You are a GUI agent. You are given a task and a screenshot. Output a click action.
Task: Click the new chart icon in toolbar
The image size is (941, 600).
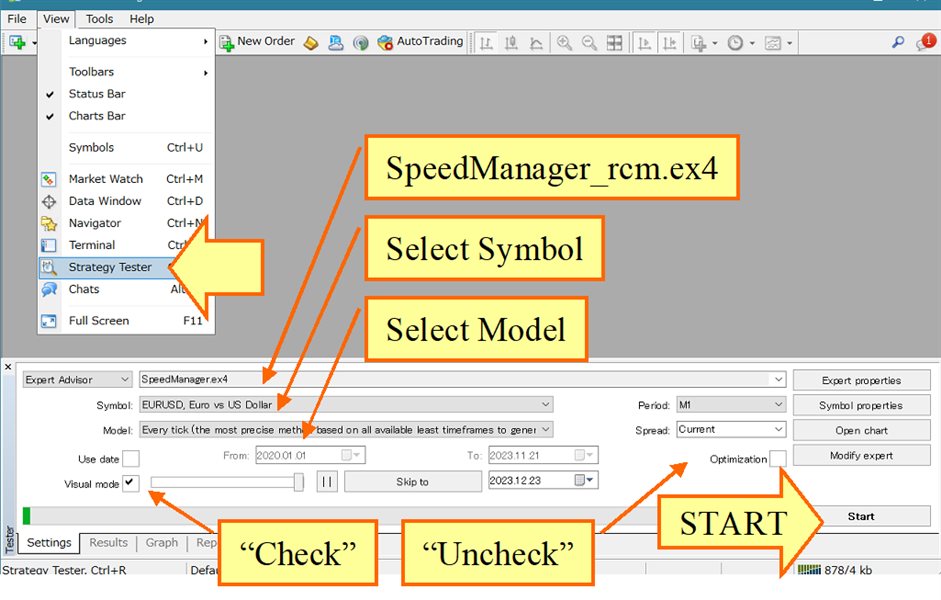point(17,43)
